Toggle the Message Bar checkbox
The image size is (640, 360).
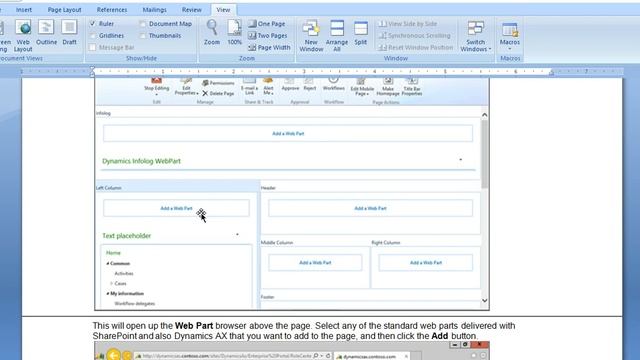pyautogui.click(x=93, y=47)
